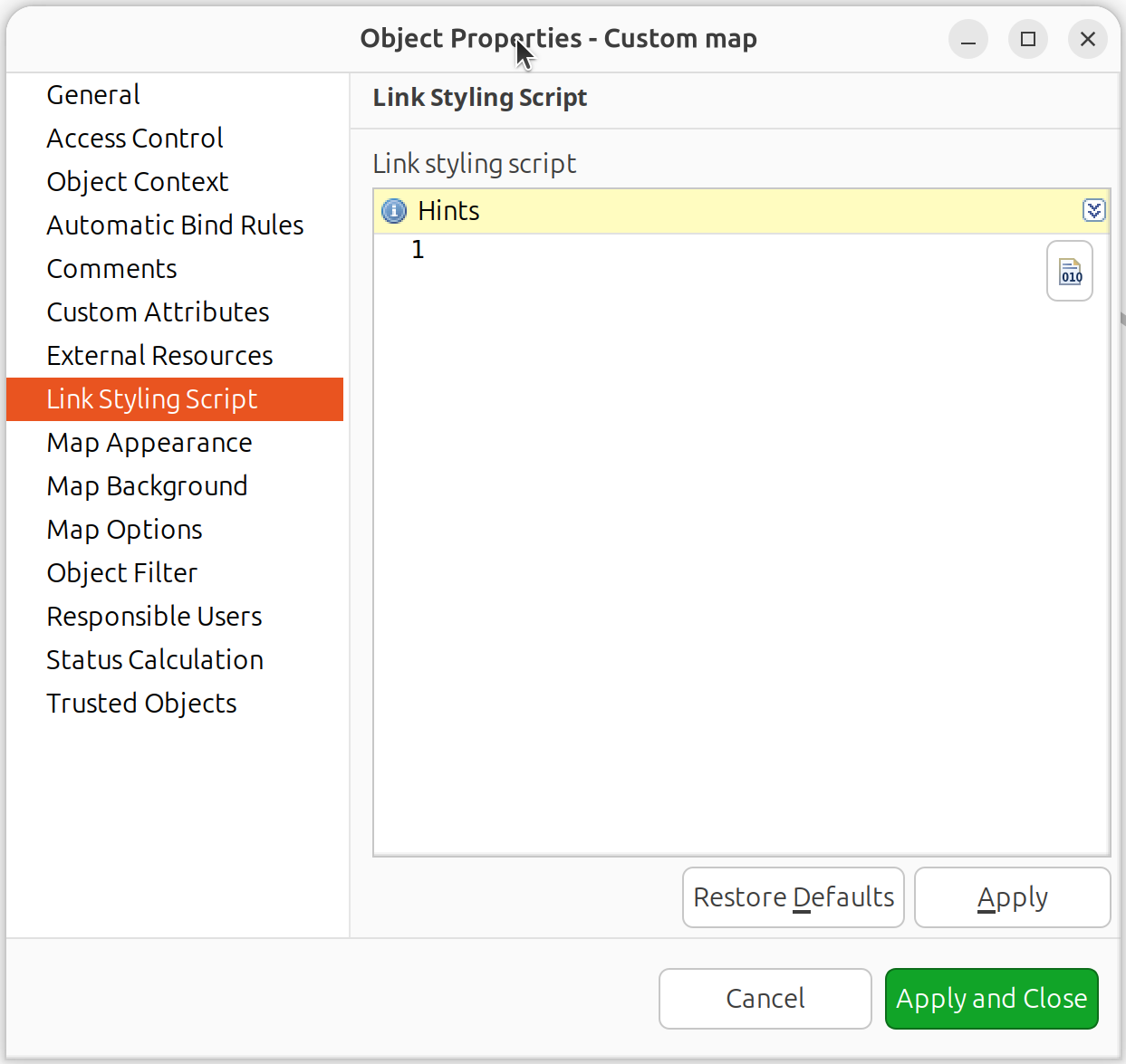
Task: Click Restore Defaults
Action: (793, 896)
